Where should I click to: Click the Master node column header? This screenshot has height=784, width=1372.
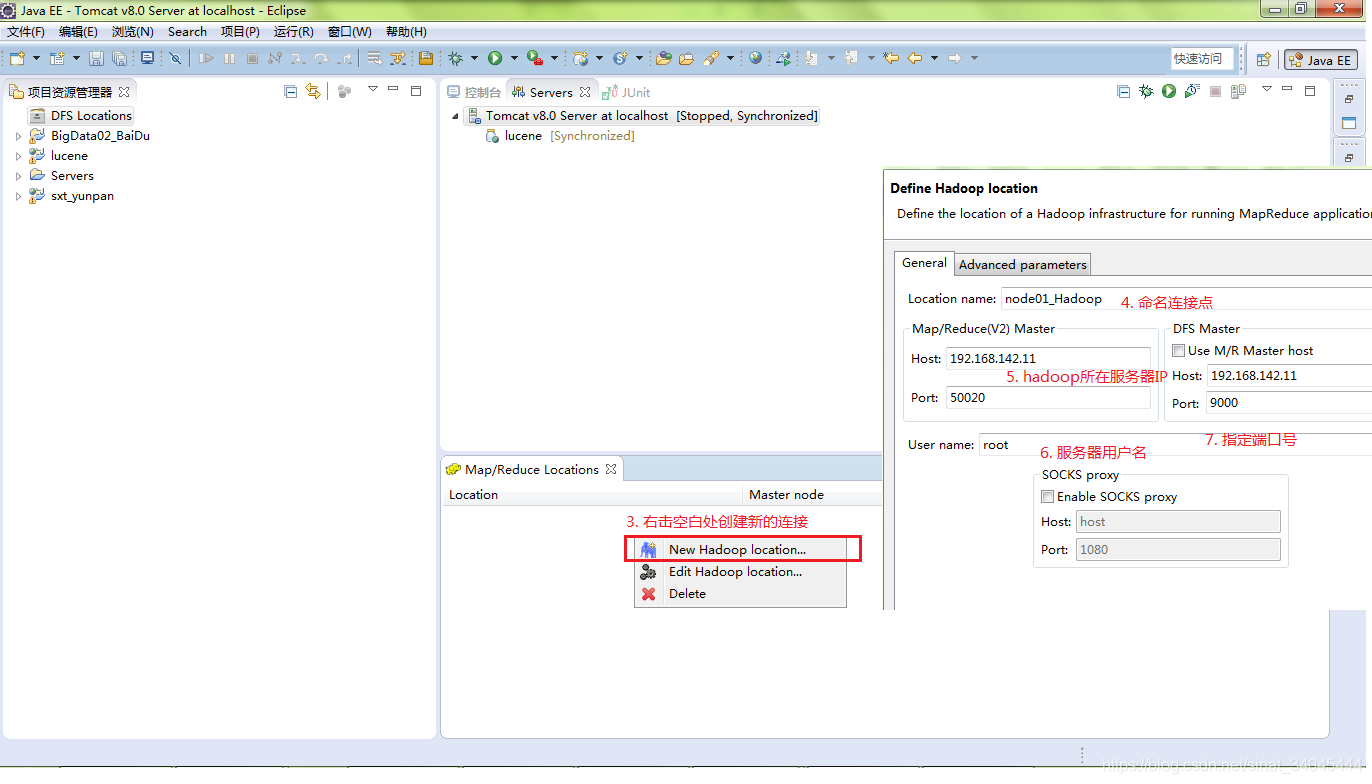[813, 495]
